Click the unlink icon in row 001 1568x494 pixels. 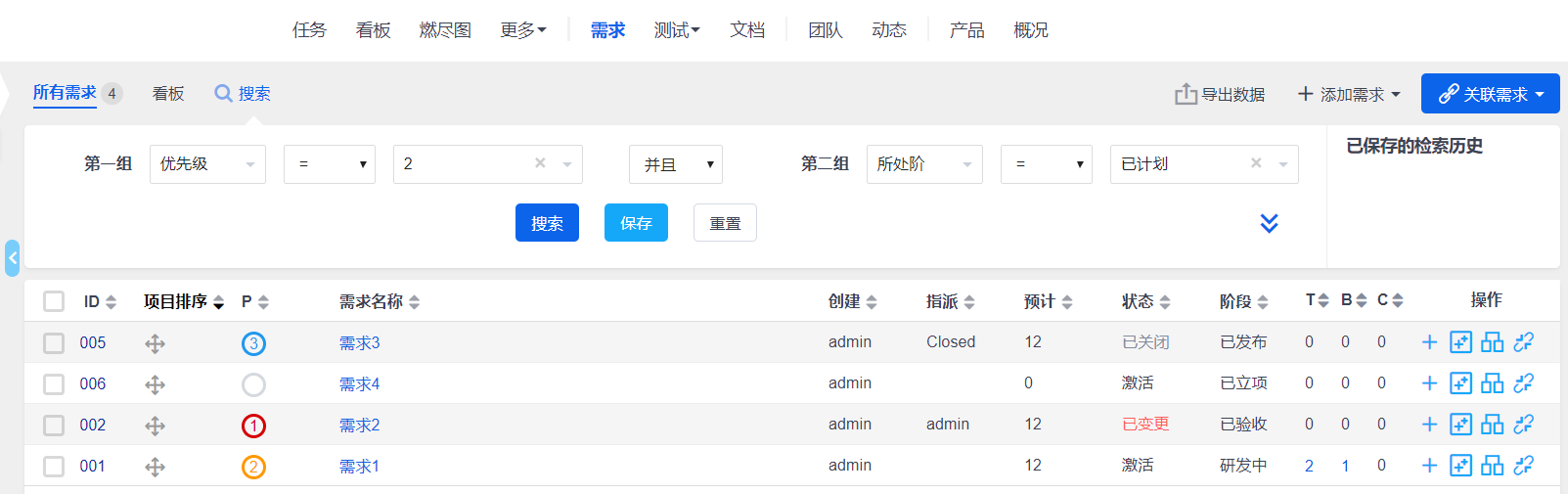1523,466
